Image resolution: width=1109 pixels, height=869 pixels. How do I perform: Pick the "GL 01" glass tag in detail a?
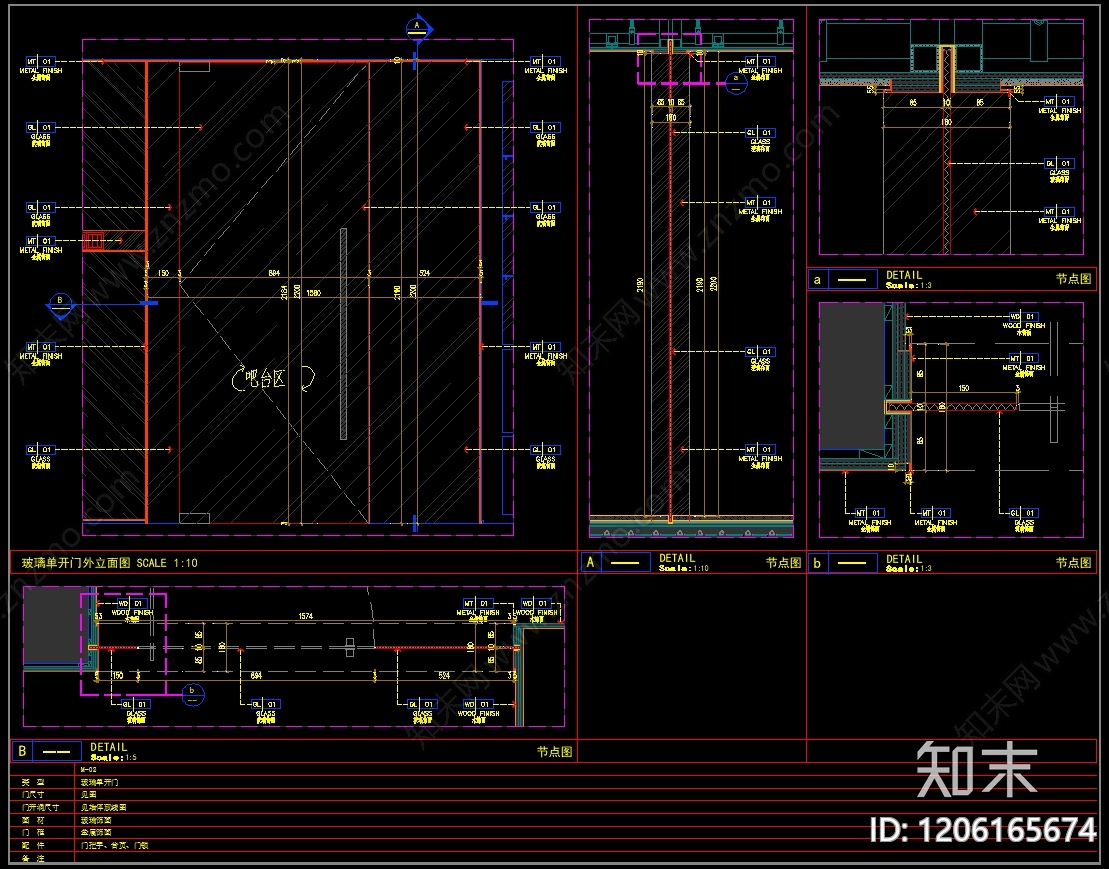pos(1059,163)
